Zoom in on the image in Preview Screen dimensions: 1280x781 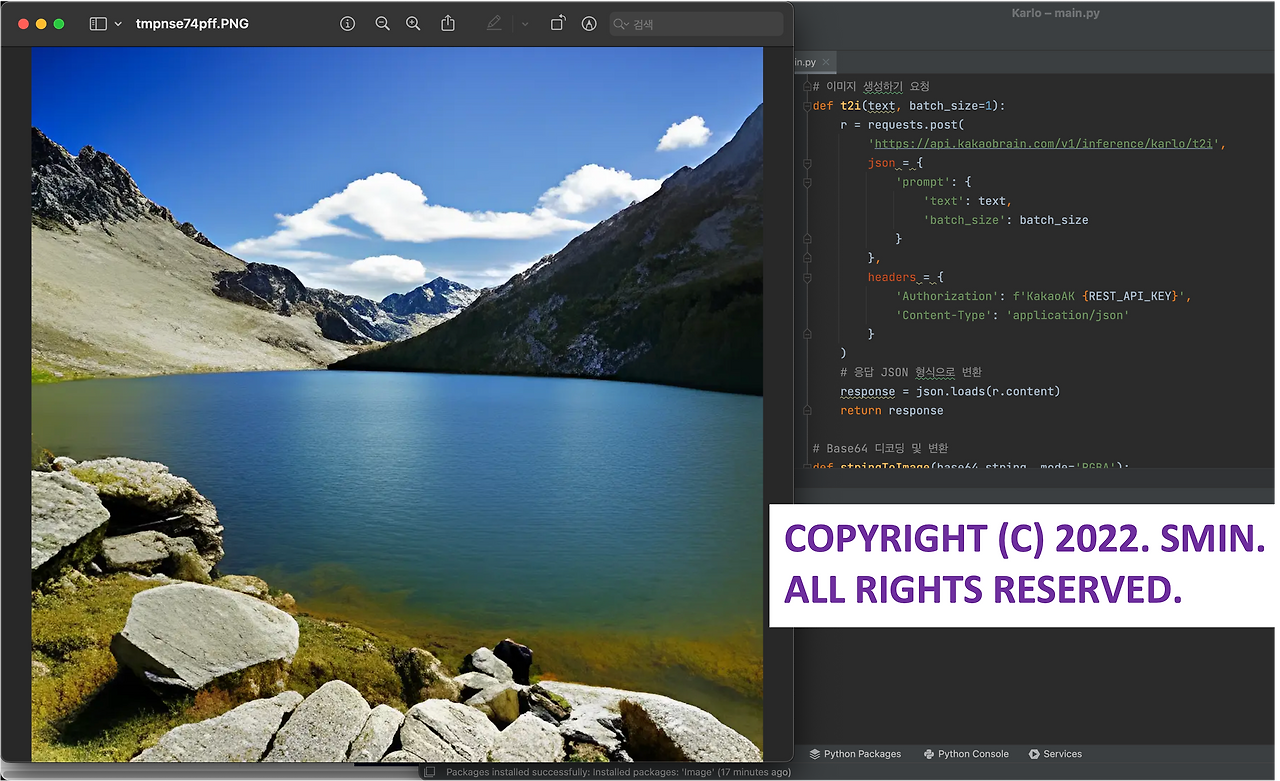pyautogui.click(x=413, y=23)
